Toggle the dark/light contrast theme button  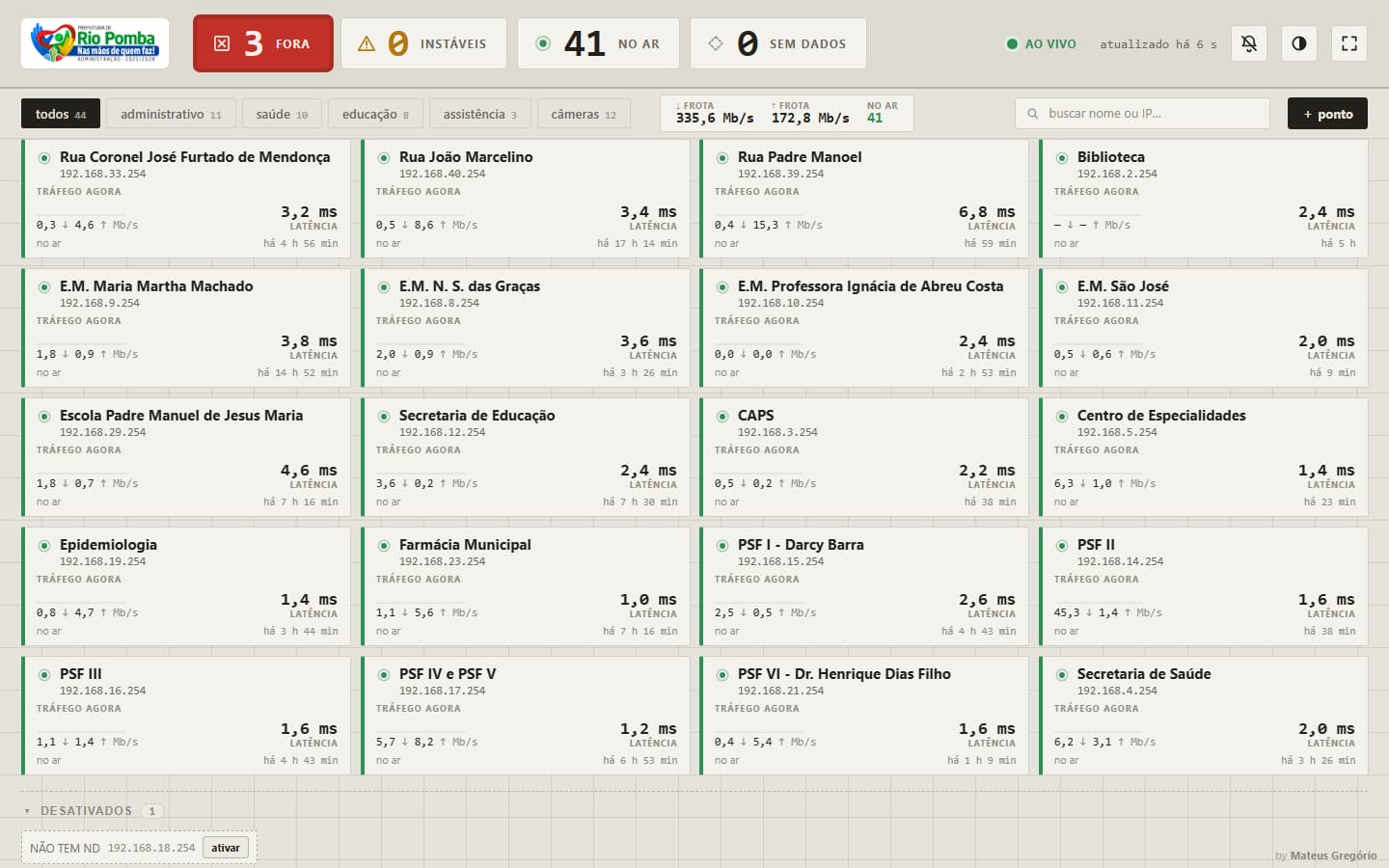[1299, 43]
